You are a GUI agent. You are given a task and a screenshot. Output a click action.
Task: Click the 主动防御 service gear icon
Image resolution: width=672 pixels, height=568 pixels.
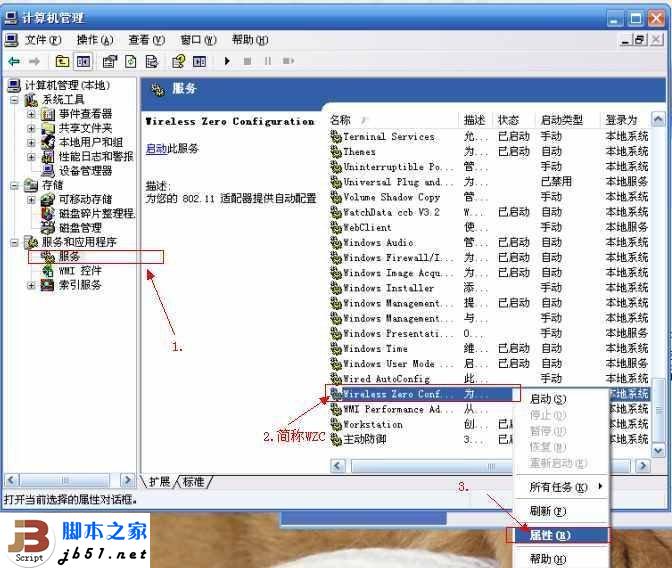(x=336, y=439)
